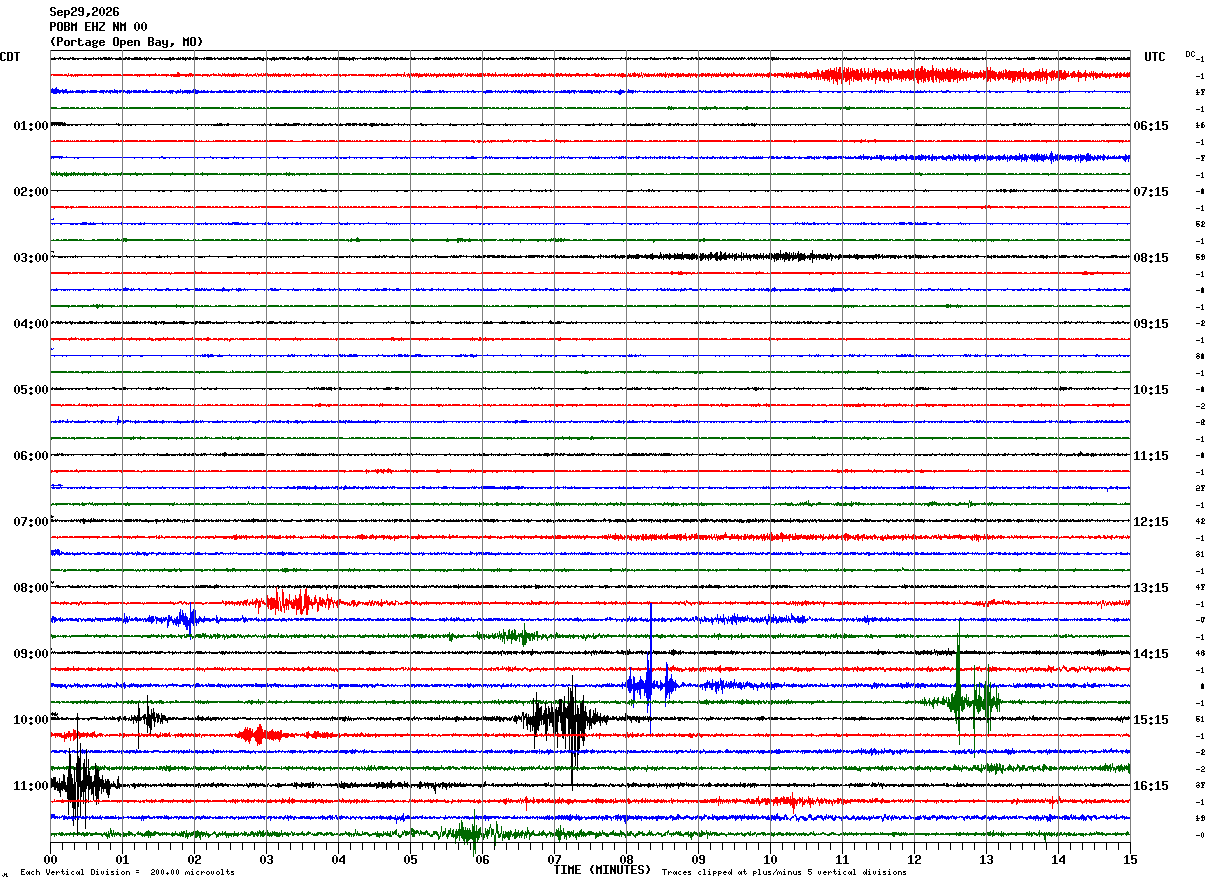Click the minute 15 tick on time axis

(1130, 859)
